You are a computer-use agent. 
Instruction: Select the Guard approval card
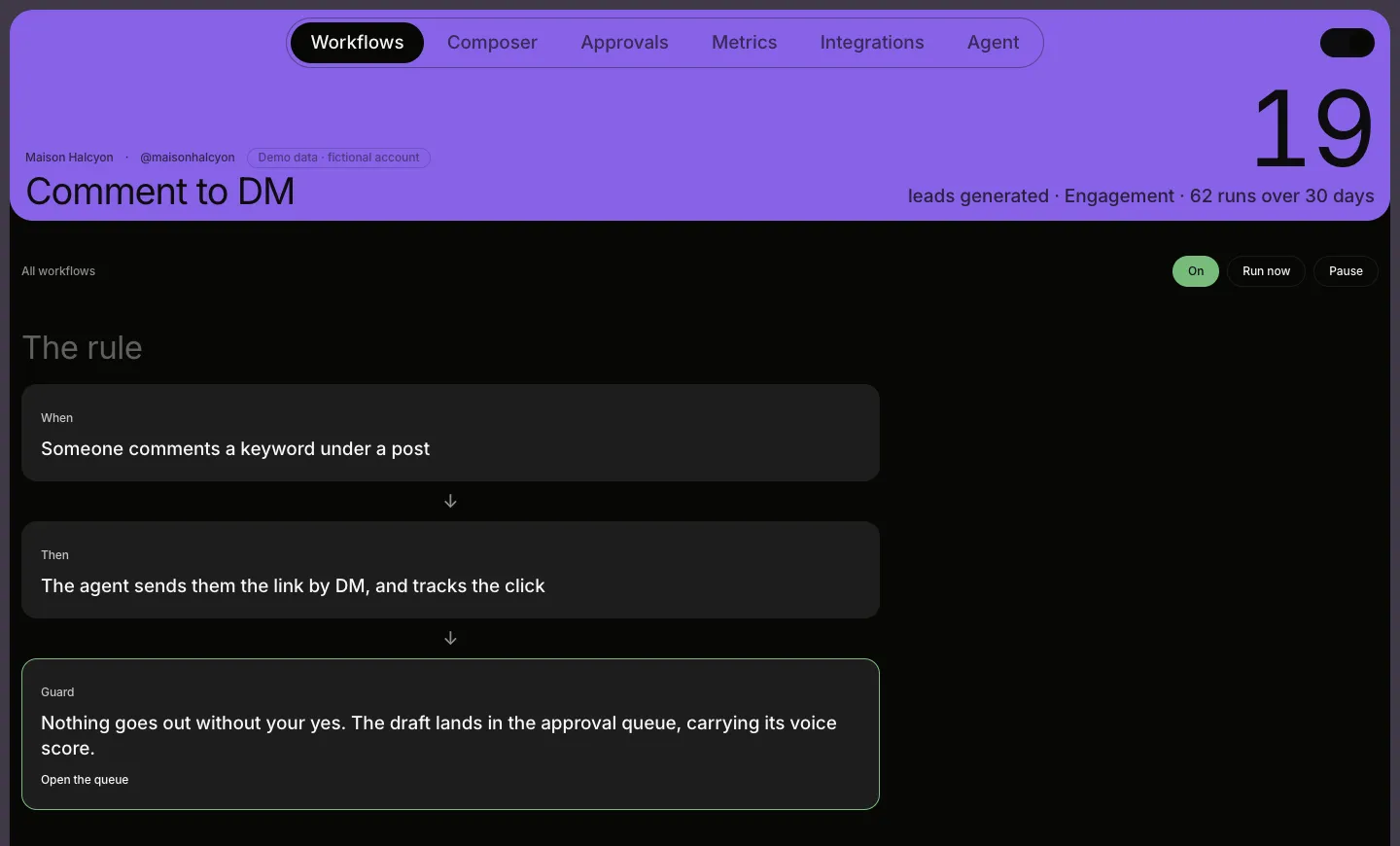[x=450, y=734]
